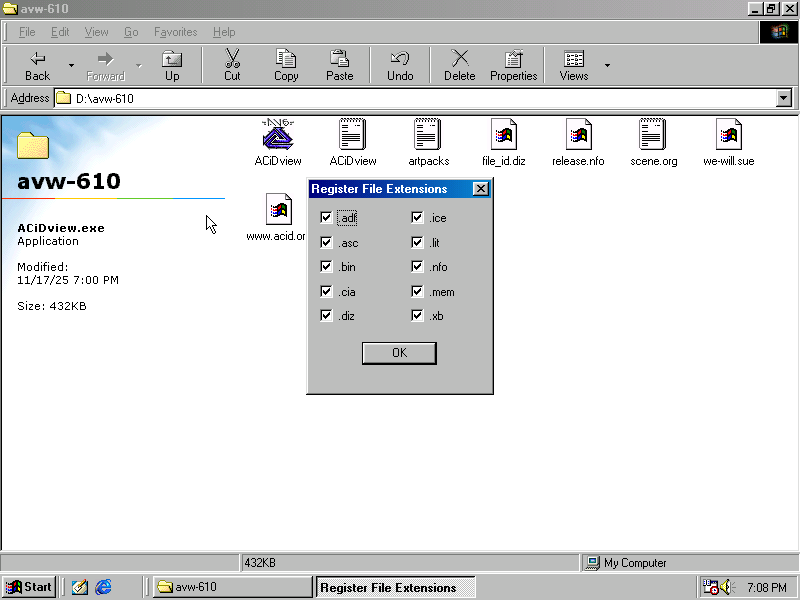The width and height of the screenshot is (800, 600).
Task: Open the ACiDview application icon
Action: (278, 135)
